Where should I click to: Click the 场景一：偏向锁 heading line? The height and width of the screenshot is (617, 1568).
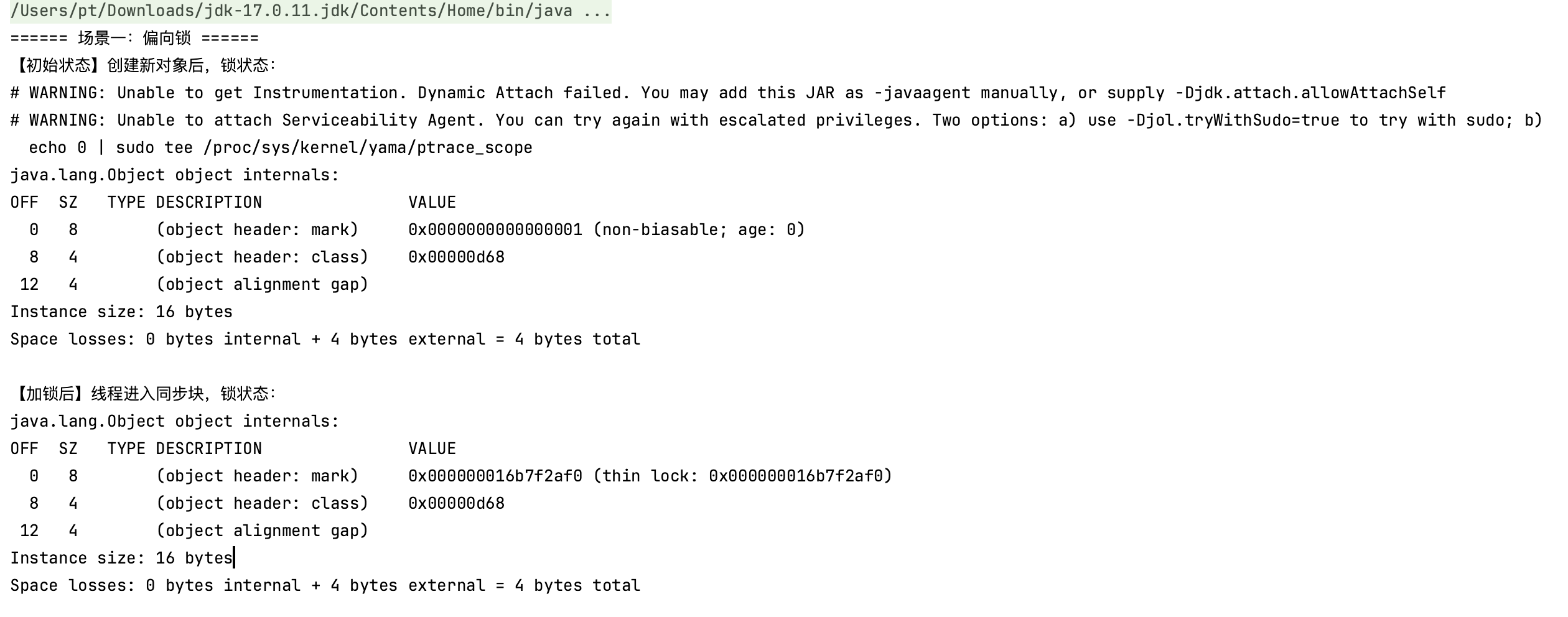click(134, 39)
